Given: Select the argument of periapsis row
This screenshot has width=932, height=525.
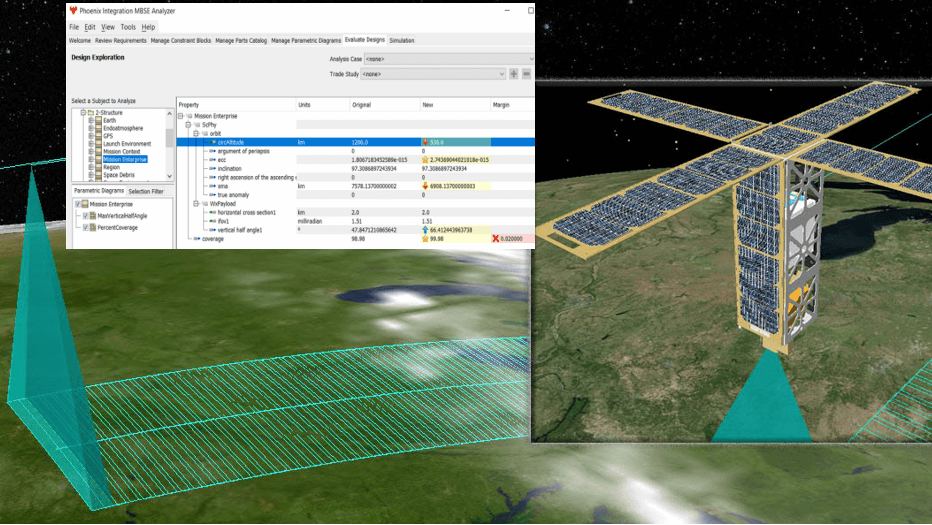Looking at the screenshot, I should point(355,151).
